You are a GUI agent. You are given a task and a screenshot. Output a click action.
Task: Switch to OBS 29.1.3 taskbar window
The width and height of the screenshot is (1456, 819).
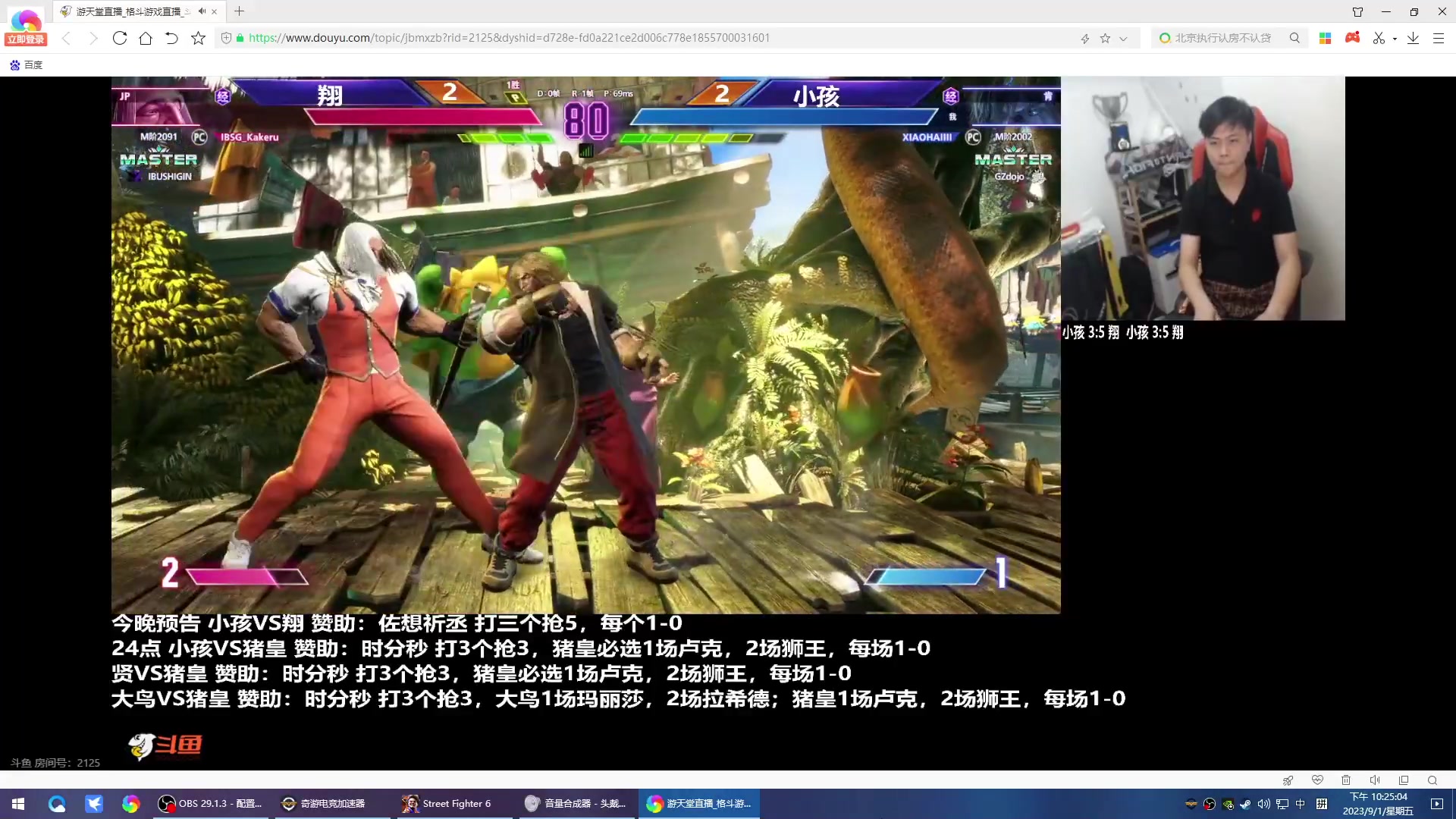tap(211, 804)
